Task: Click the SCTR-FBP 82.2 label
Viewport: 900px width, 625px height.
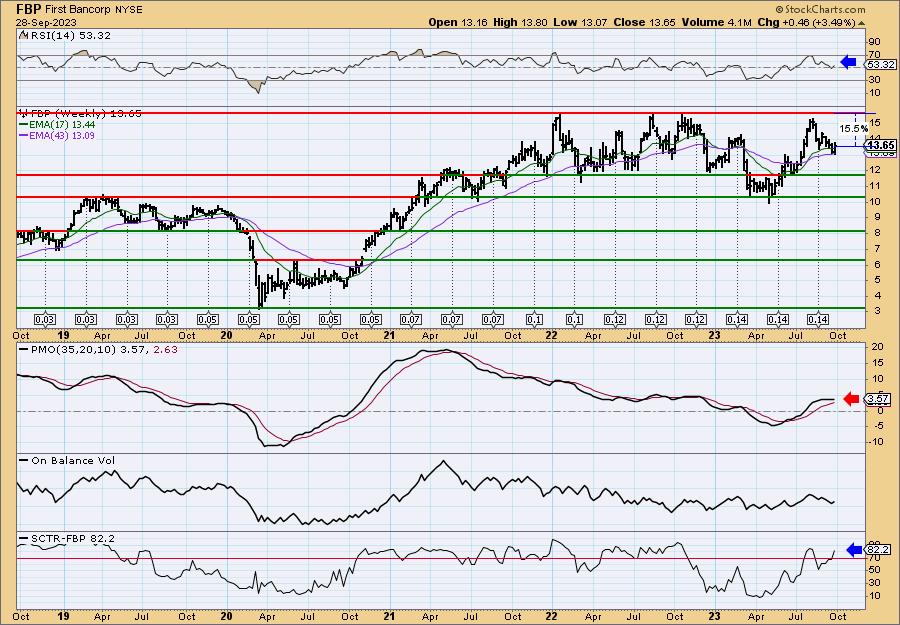Action: (72, 538)
